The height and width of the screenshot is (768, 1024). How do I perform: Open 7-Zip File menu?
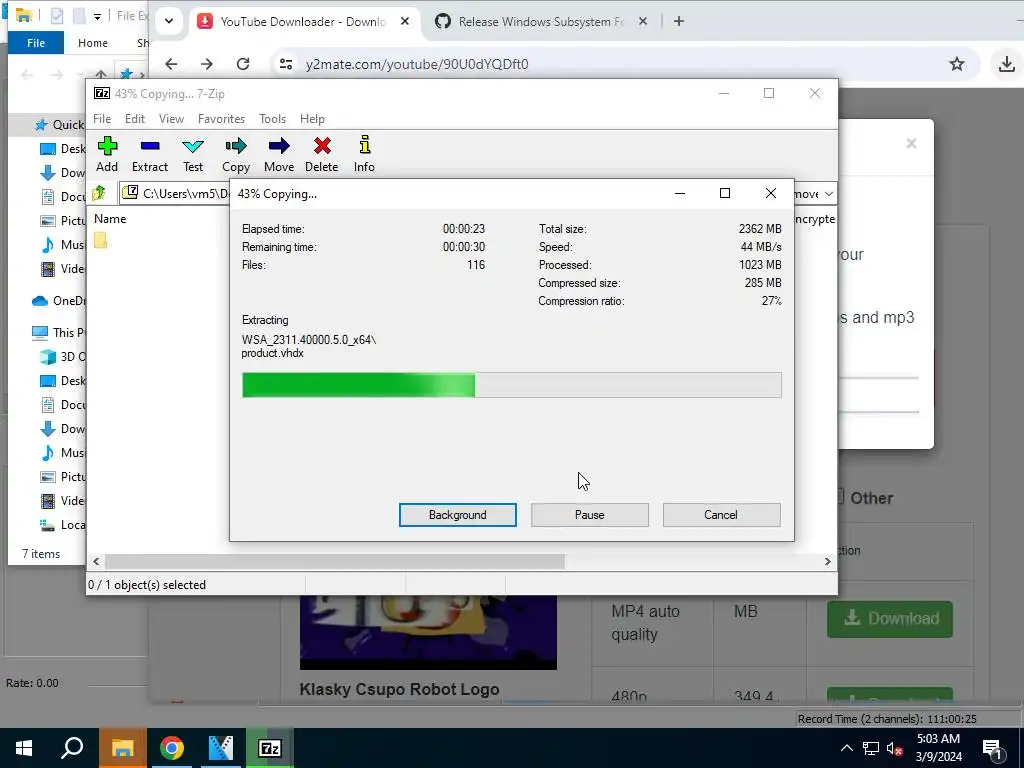pos(102,119)
